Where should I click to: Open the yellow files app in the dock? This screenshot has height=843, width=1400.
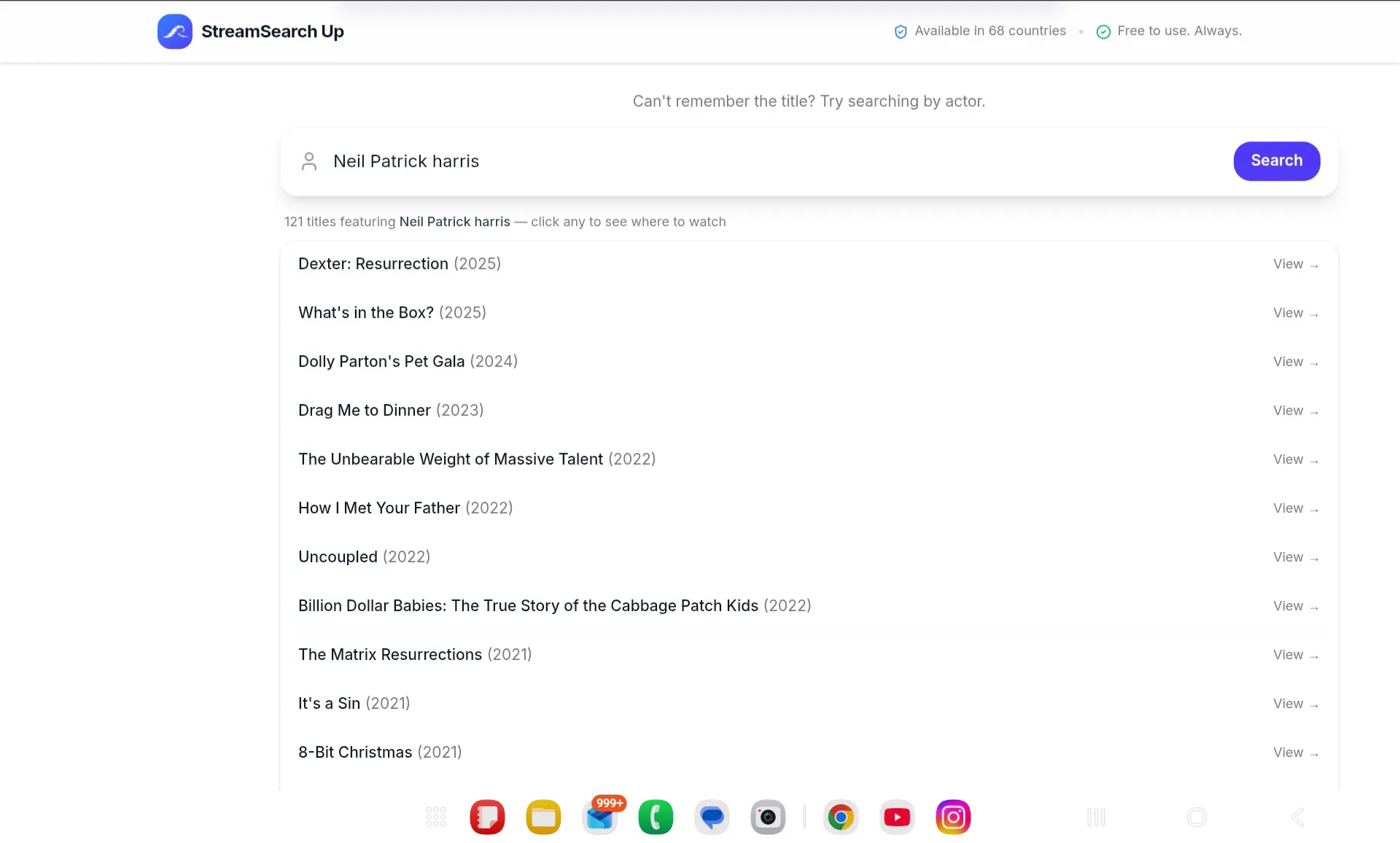point(543,817)
